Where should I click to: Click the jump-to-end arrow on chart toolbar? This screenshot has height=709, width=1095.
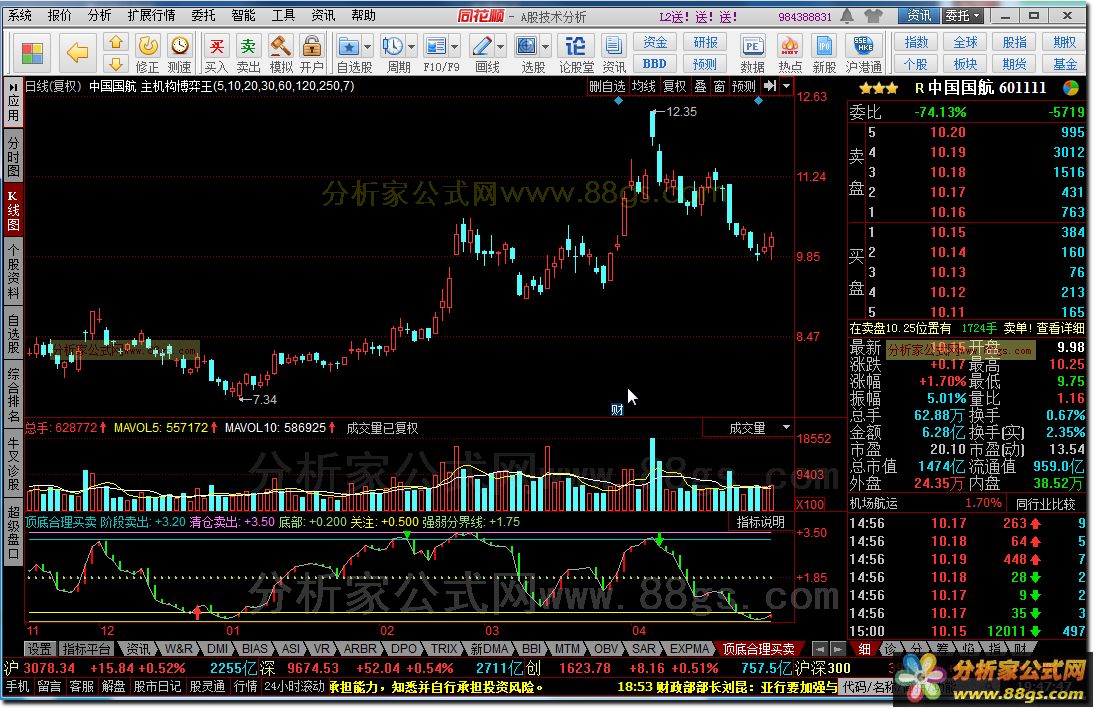[770, 86]
